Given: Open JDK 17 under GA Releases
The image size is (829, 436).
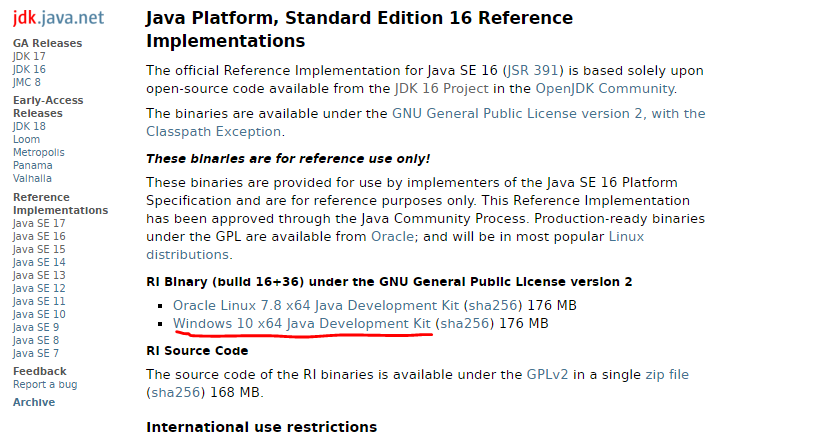Looking at the screenshot, I should pos(29,57).
